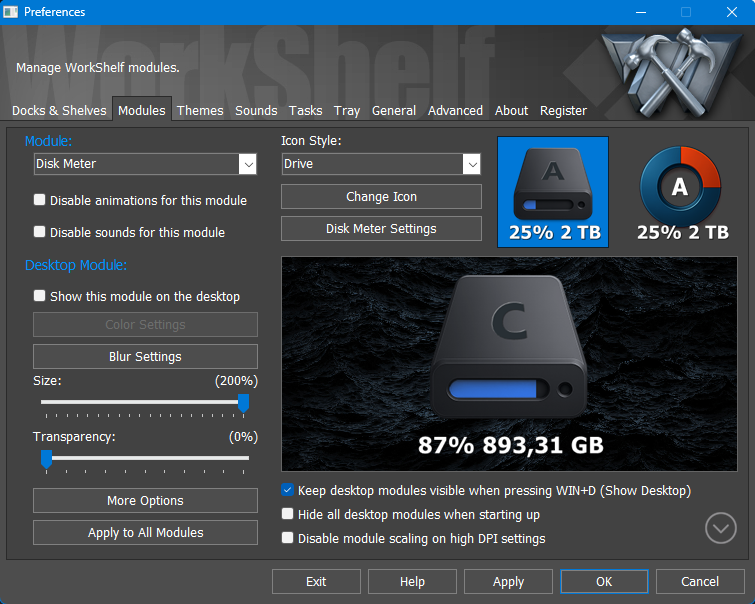Screen dimensions: 755x604
Task: Switch to the Themes tab
Action: click(x=200, y=111)
